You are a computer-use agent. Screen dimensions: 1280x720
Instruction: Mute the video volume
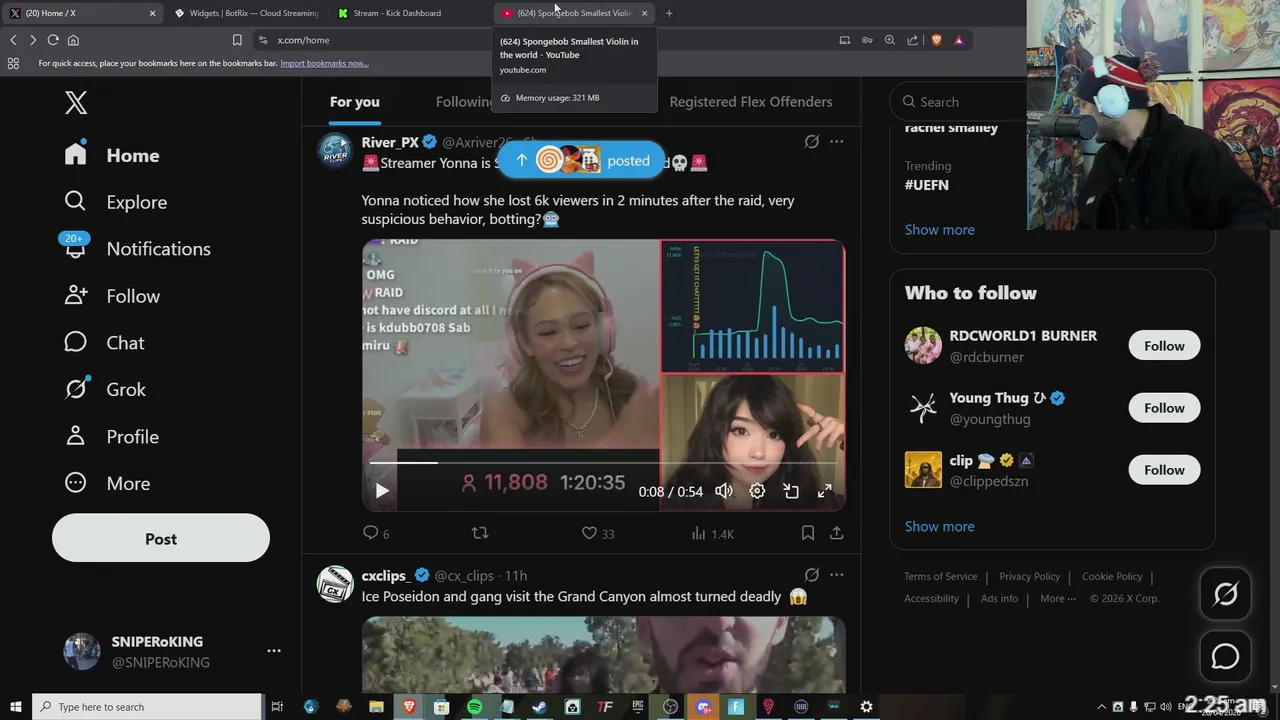pos(724,491)
